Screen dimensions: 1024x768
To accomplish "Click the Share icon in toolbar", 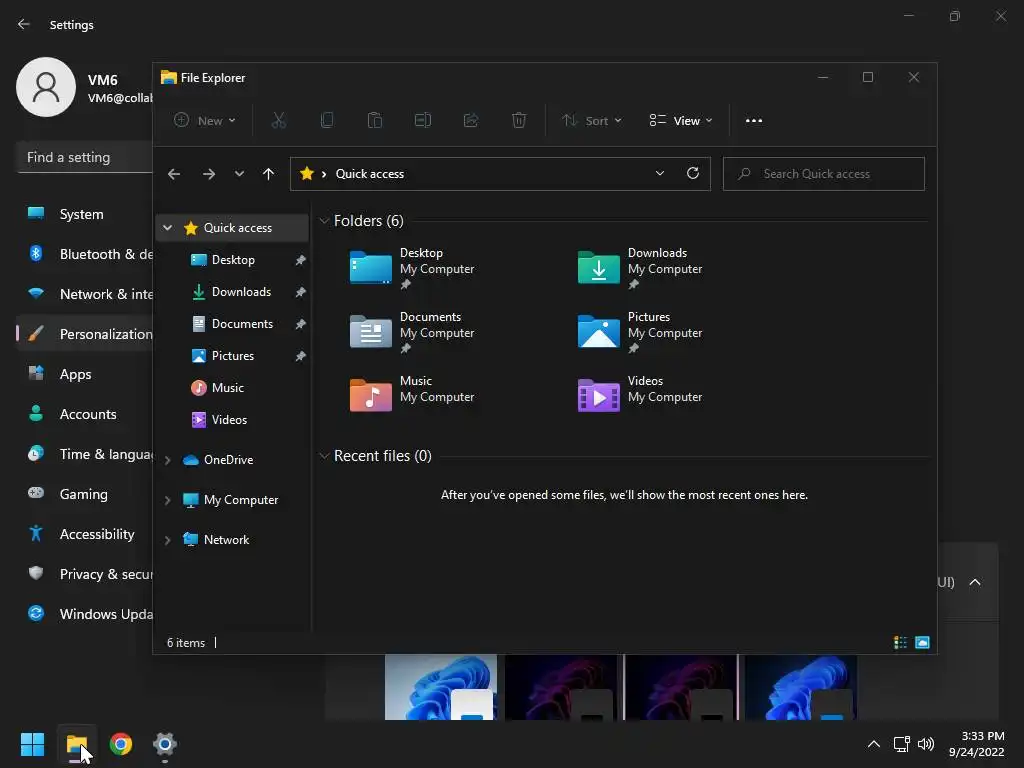I will [471, 120].
